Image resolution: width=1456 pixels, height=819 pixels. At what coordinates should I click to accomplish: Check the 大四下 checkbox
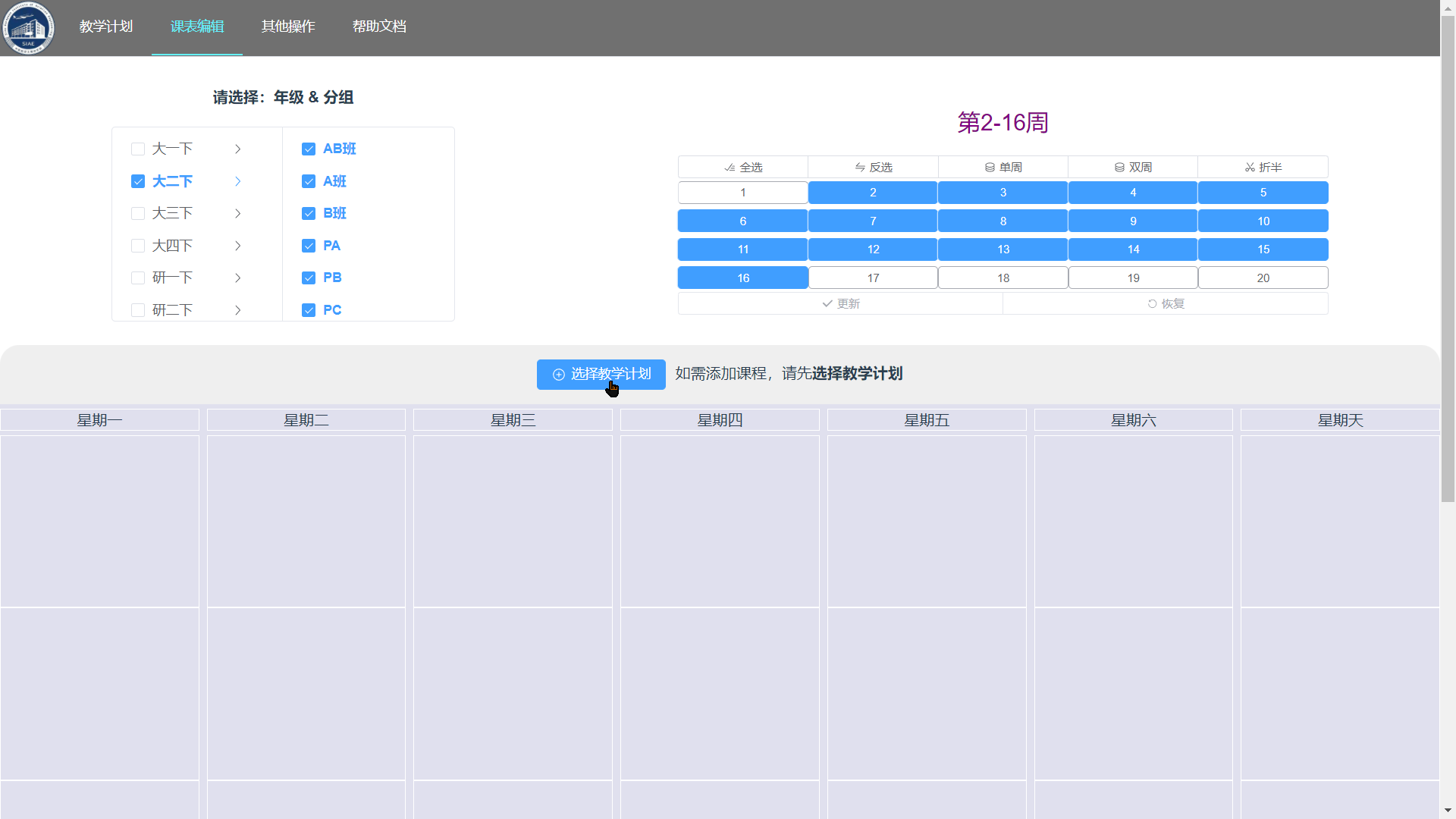pyautogui.click(x=138, y=246)
